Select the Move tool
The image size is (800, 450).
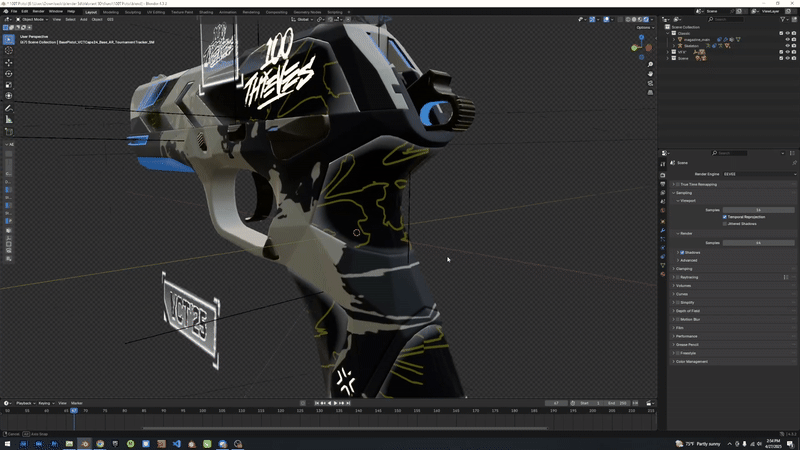9,62
